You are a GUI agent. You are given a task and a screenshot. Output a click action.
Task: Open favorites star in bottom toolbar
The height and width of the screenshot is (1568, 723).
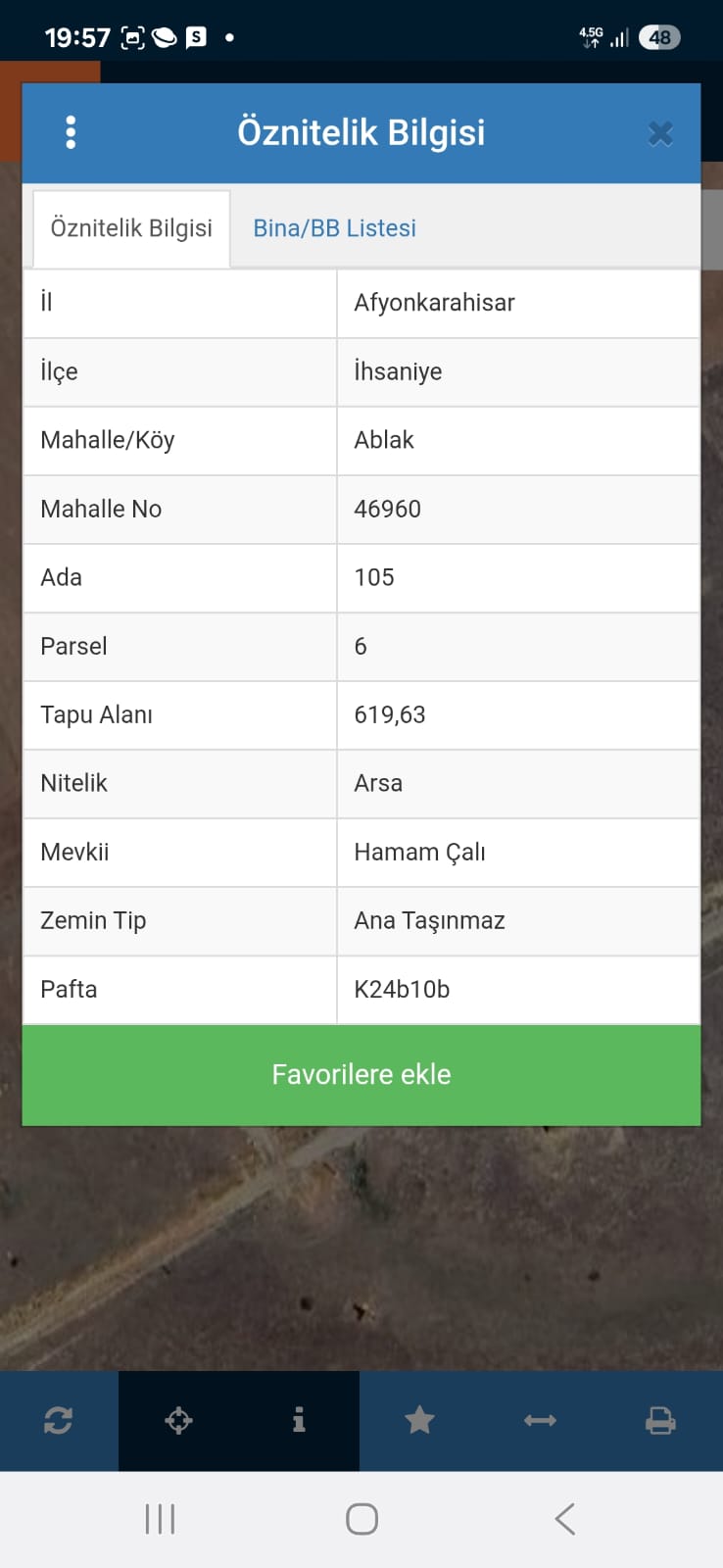pyautogui.click(x=419, y=1420)
